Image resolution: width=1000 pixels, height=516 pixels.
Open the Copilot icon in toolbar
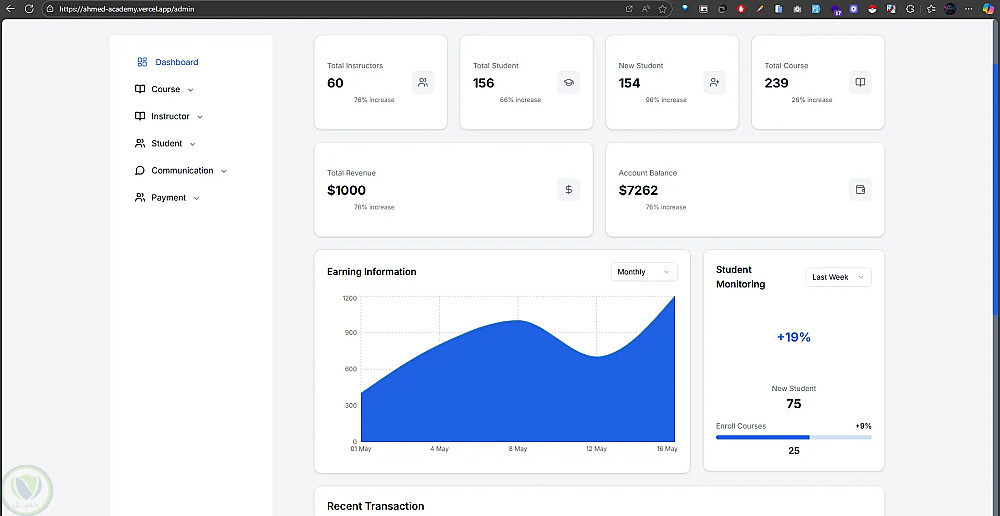click(989, 9)
